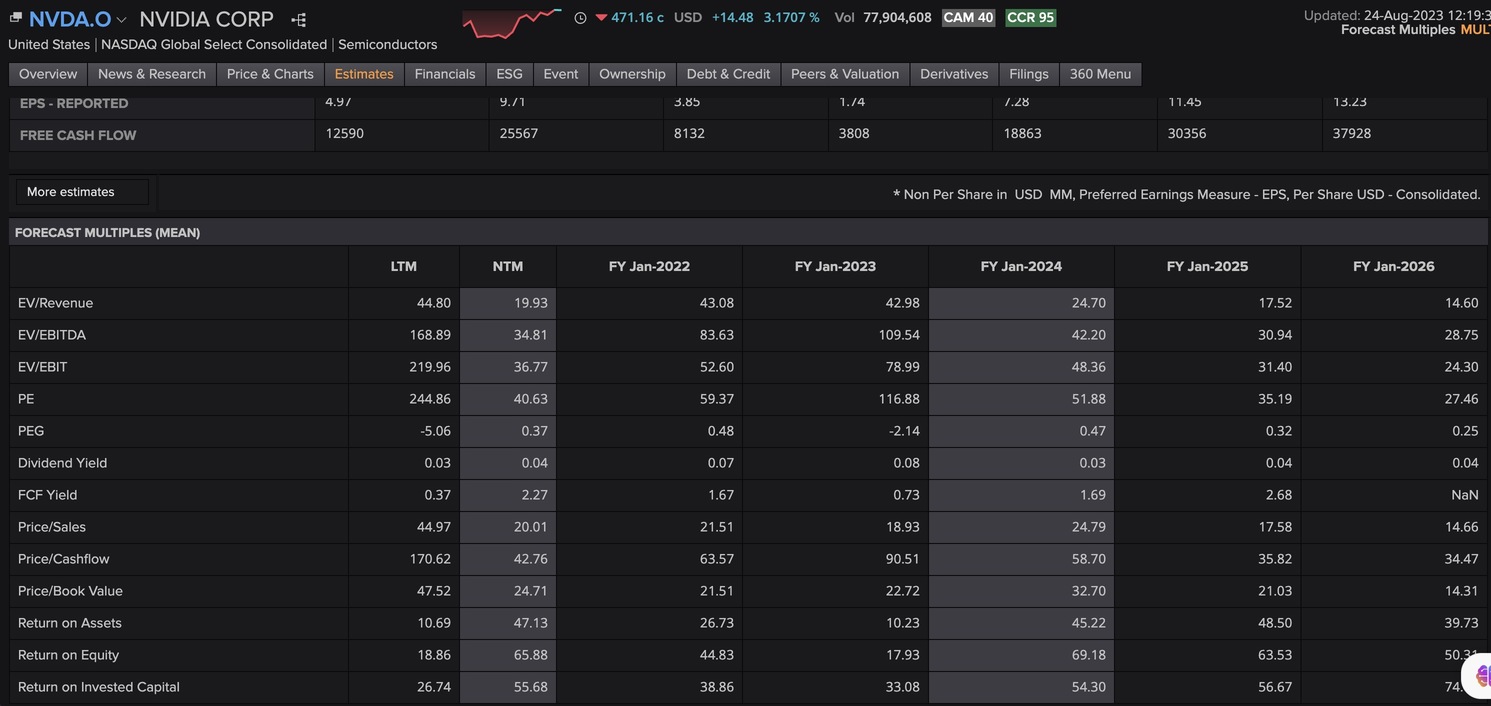1491x706 pixels.
Task: Click the Return on Assets row label
Action: (x=70, y=623)
